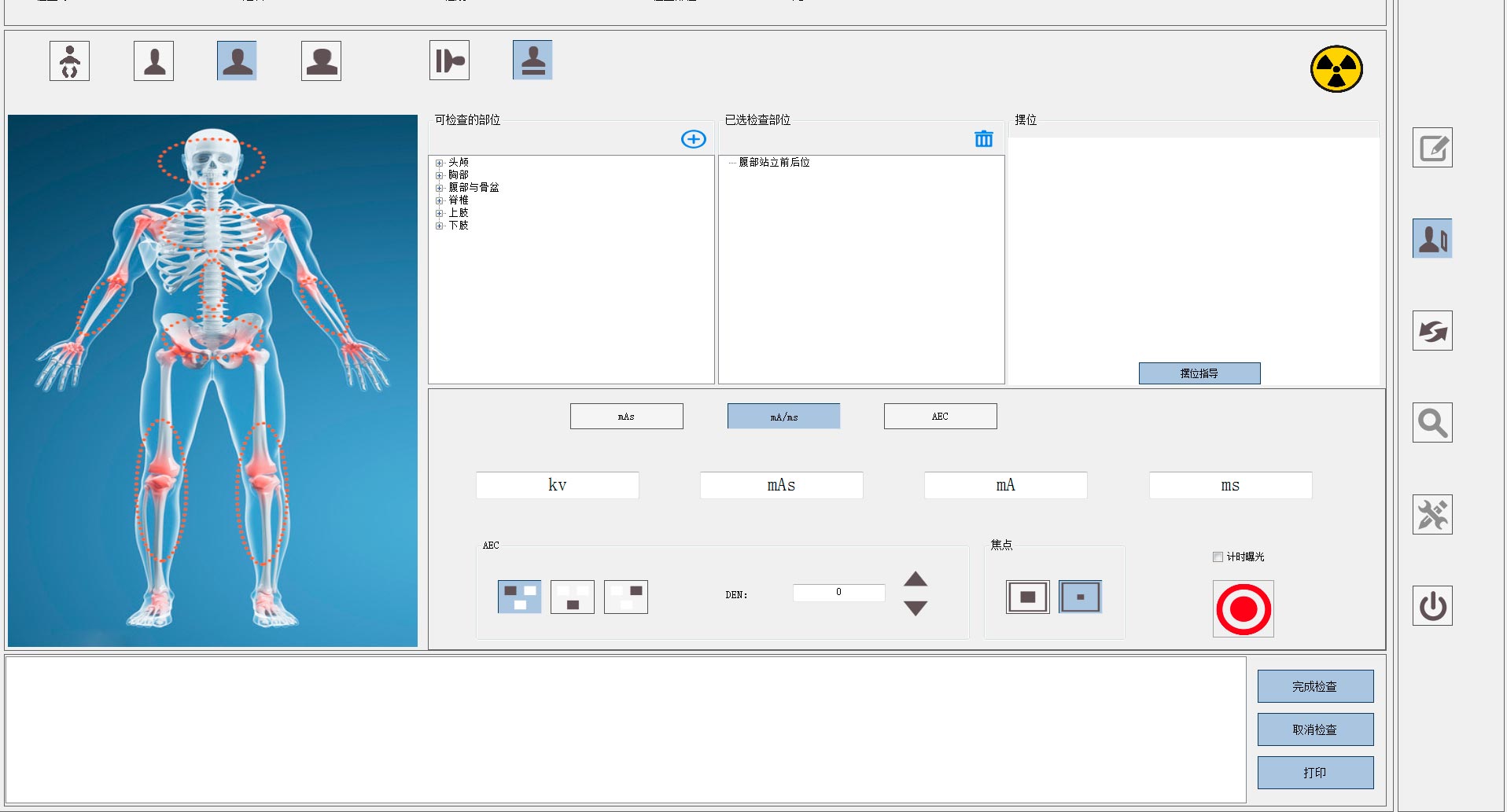The image size is (1507, 812).
Task: Click the magnifier search icon in sidebar
Action: tap(1431, 423)
